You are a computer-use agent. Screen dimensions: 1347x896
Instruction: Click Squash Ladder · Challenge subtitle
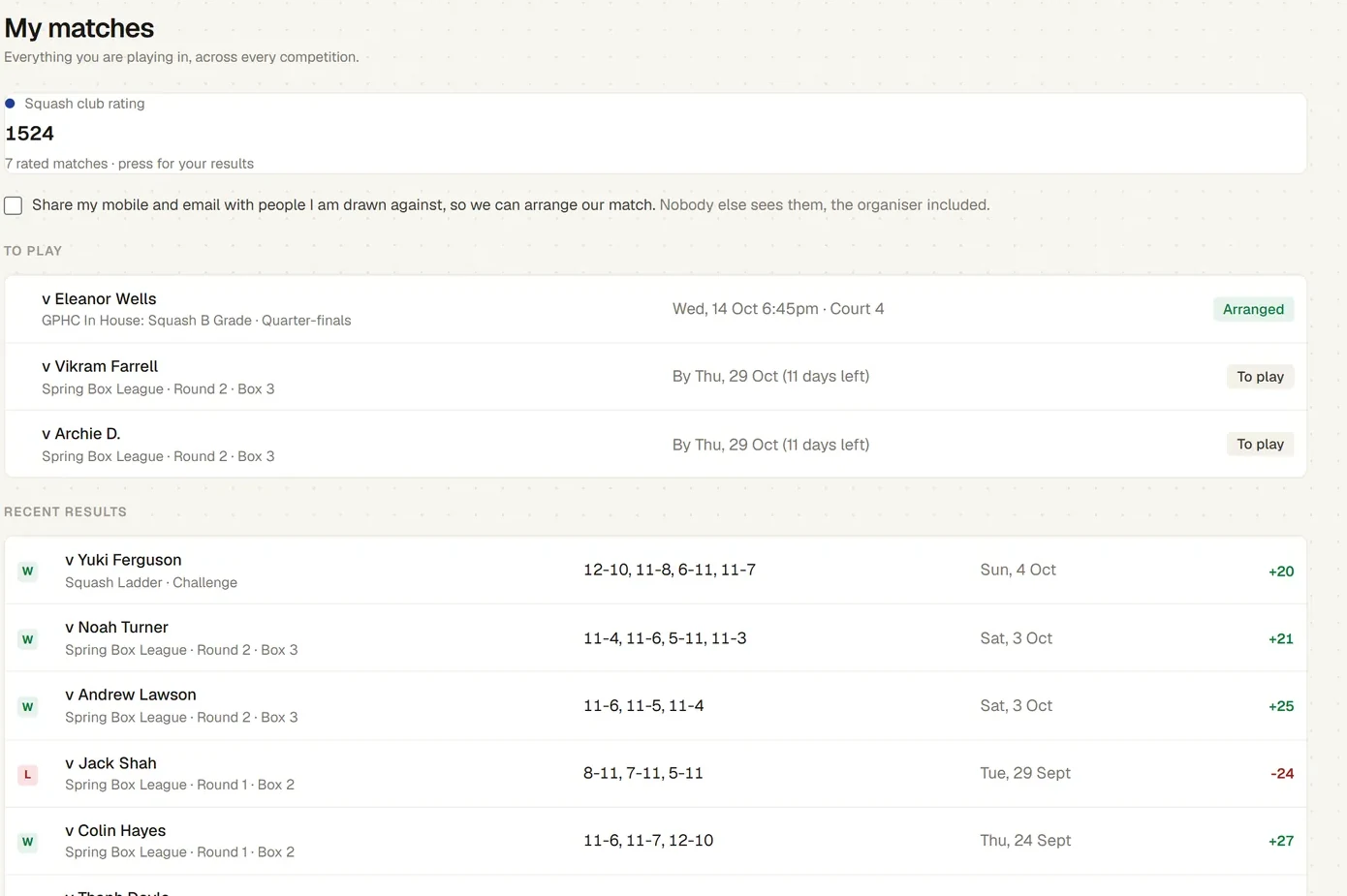tap(151, 583)
